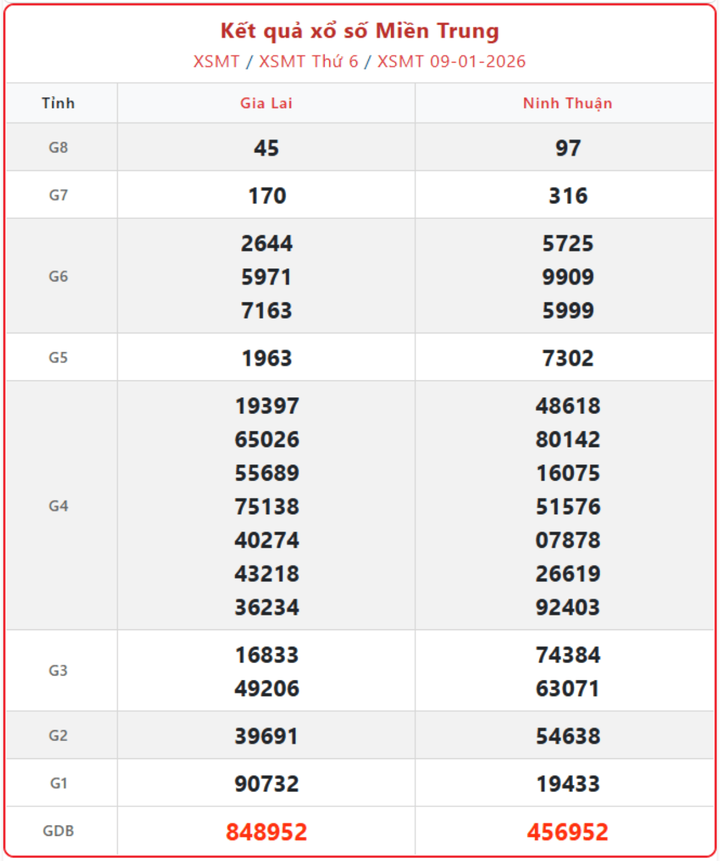The width and height of the screenshot is (720, 861).
Task: Select Gia Lai G4 number 75138
Action: pos(266,506)
